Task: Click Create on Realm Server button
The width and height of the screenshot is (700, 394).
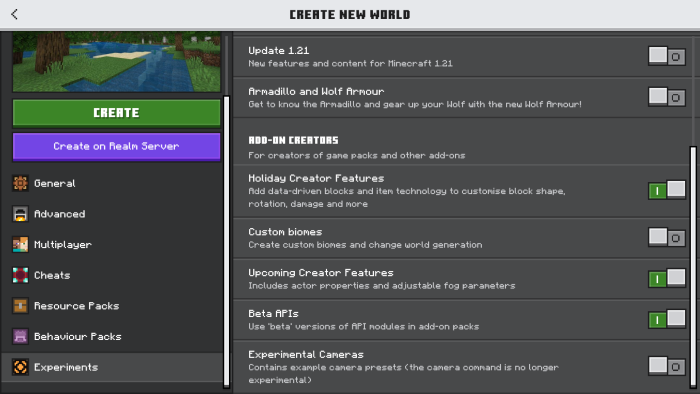Action: pos(116,146)
